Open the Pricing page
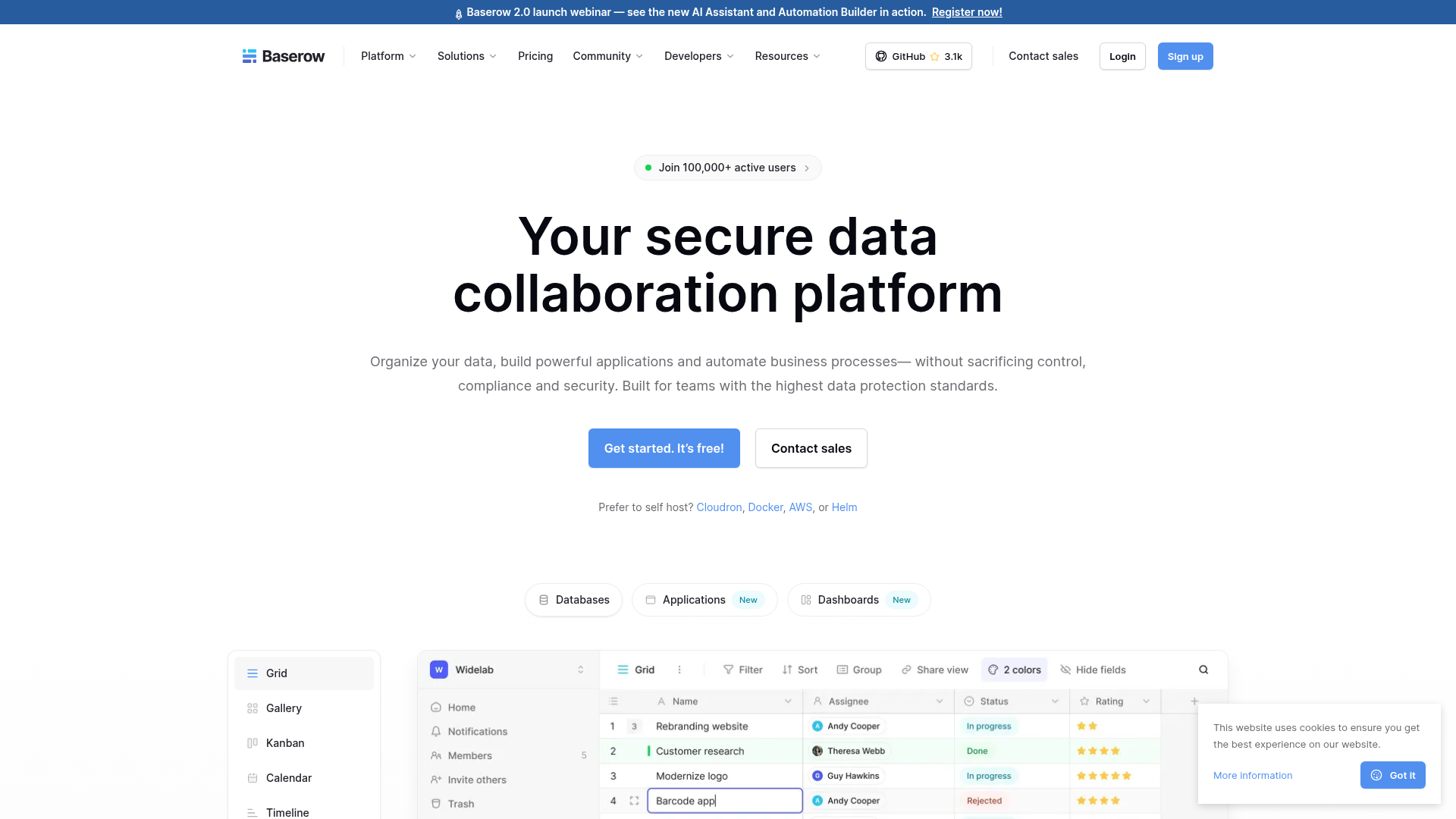Image resolution: width=1456 pixels, height=819 pixels. tap(535, 56)
